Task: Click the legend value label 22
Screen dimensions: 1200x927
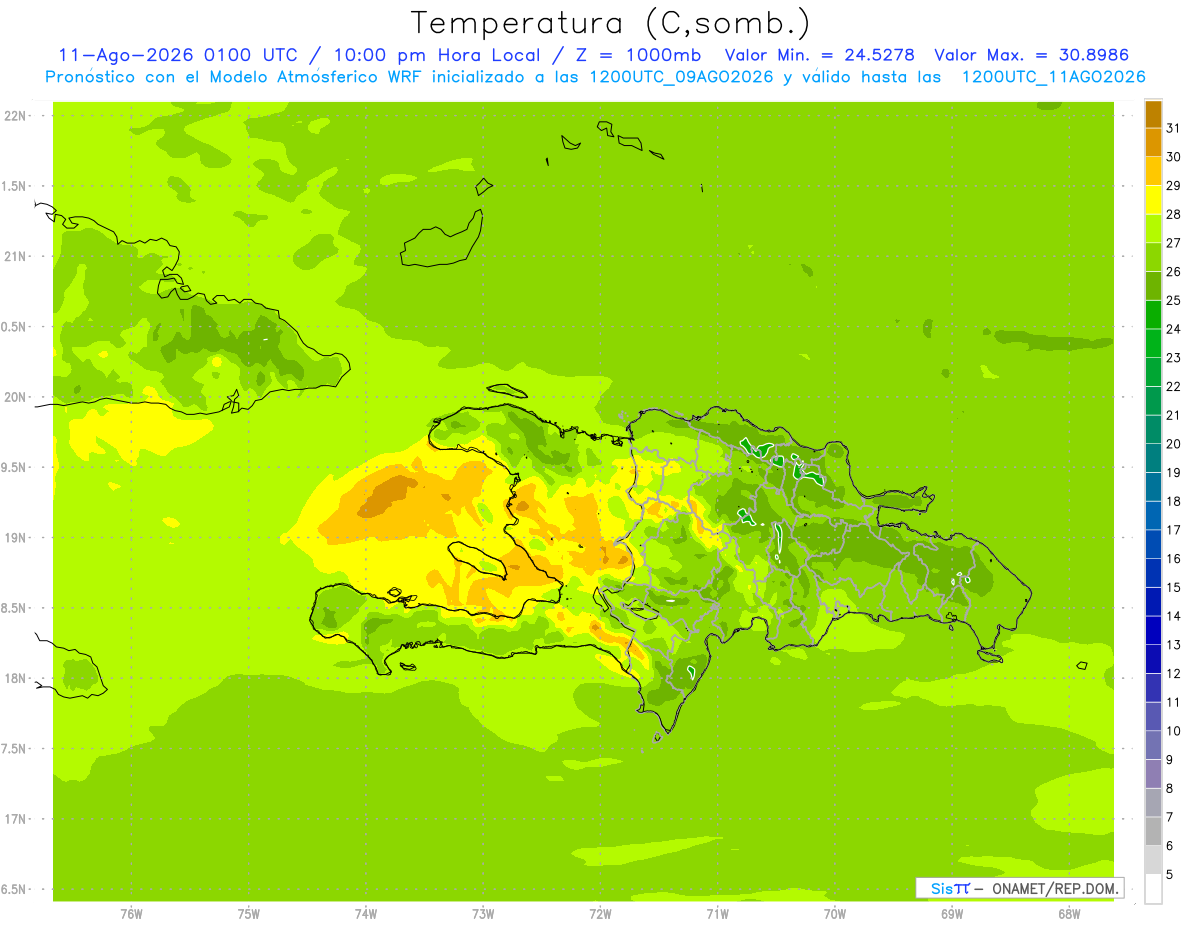Action: tap(1173, 386)
